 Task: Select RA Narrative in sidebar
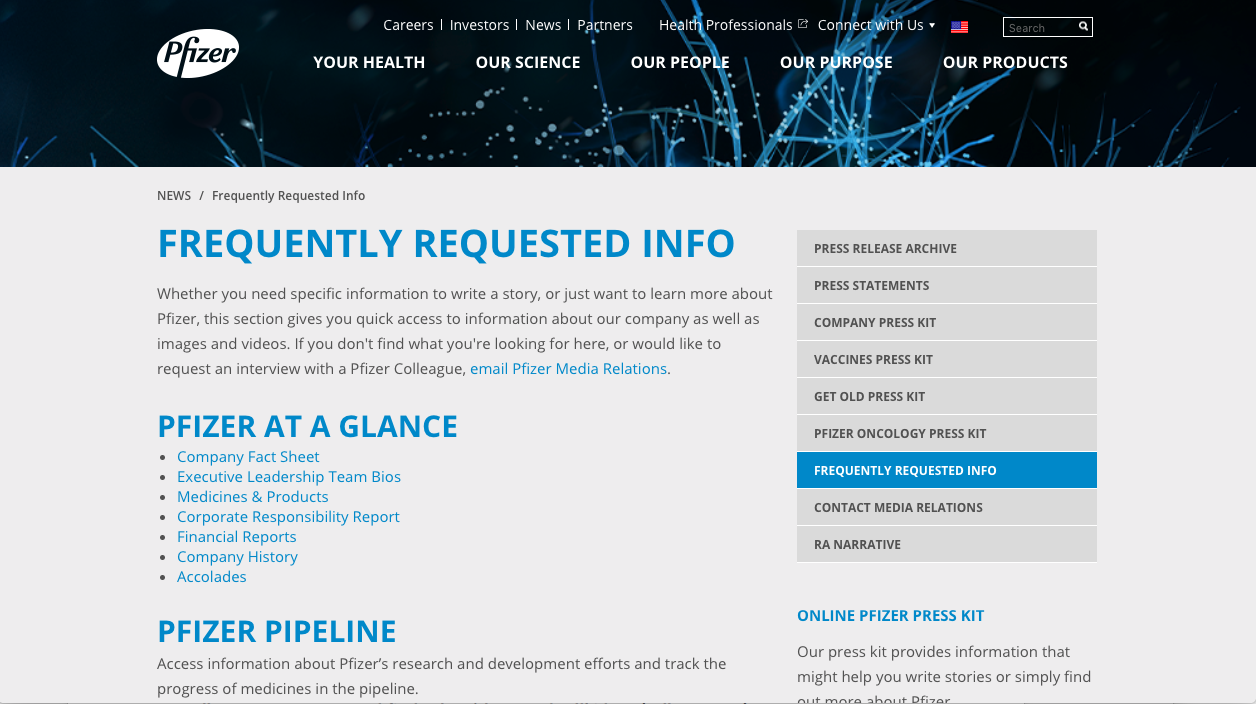pos(947,544)
